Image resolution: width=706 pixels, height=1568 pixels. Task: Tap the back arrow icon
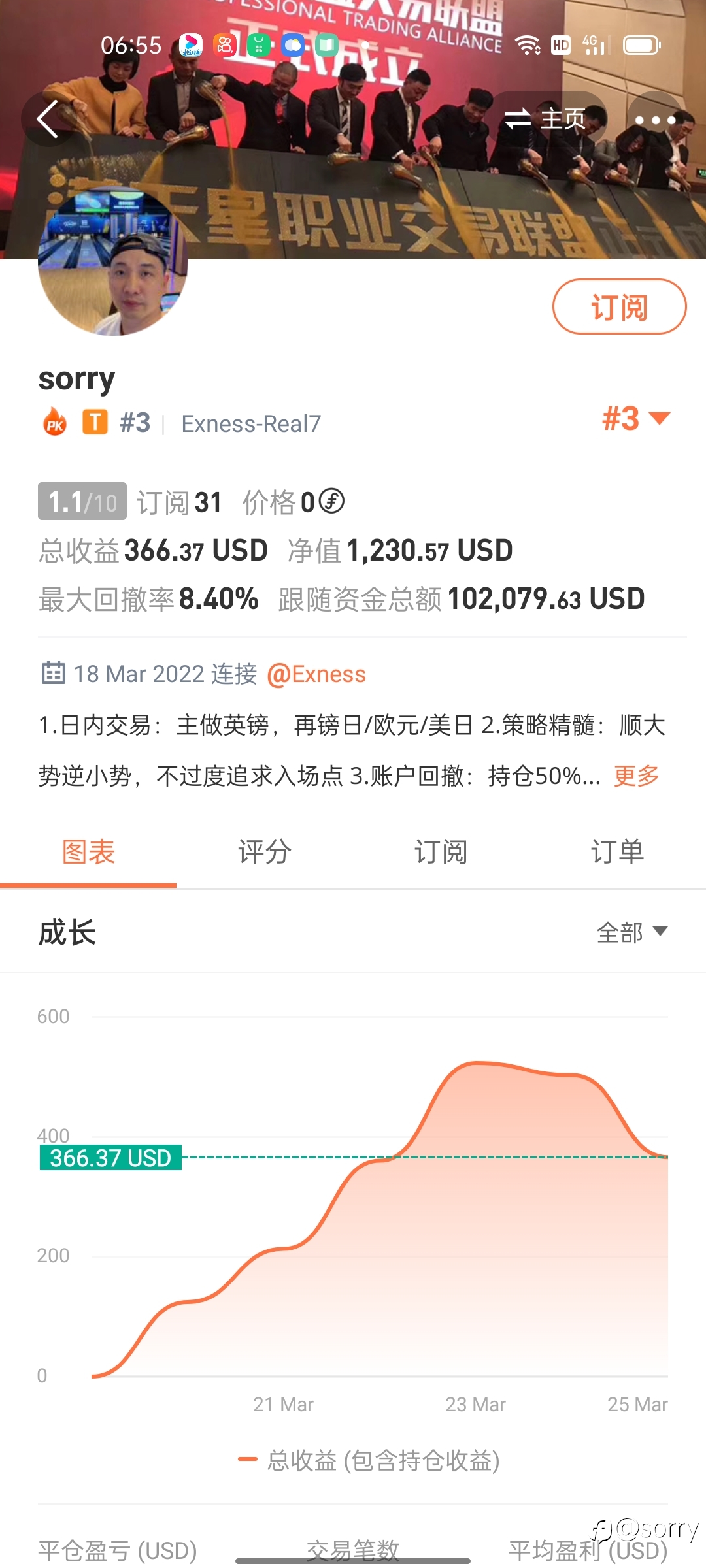(x=48, y=119)
